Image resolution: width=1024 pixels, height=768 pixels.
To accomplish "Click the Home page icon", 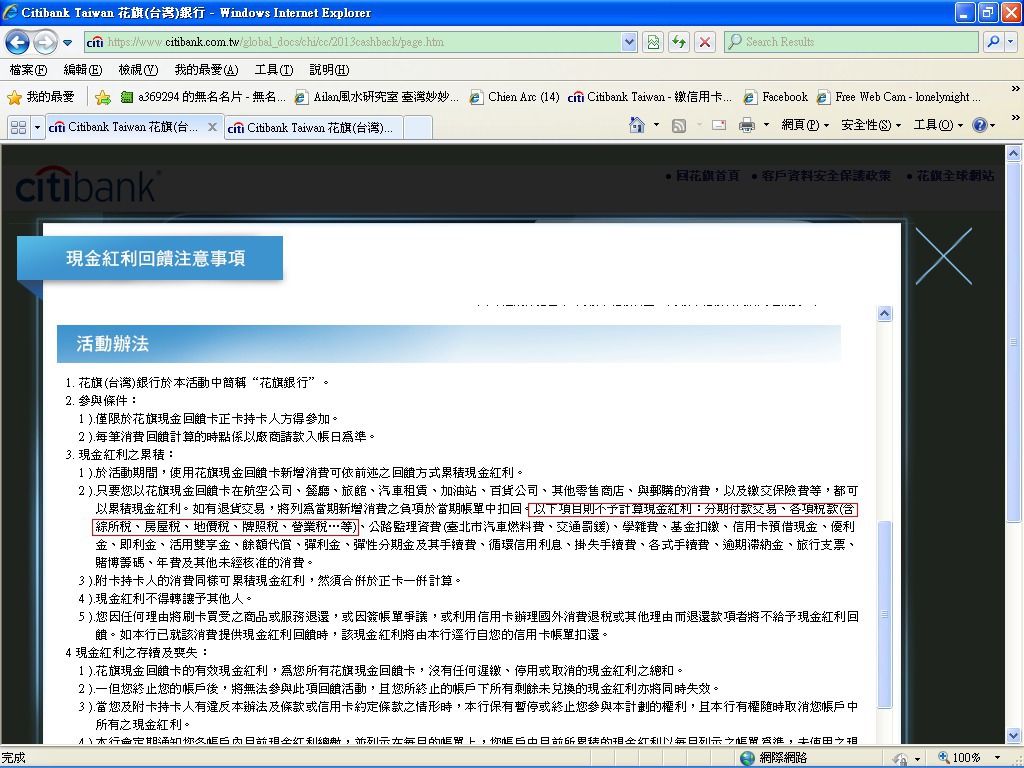I will 637,125.
